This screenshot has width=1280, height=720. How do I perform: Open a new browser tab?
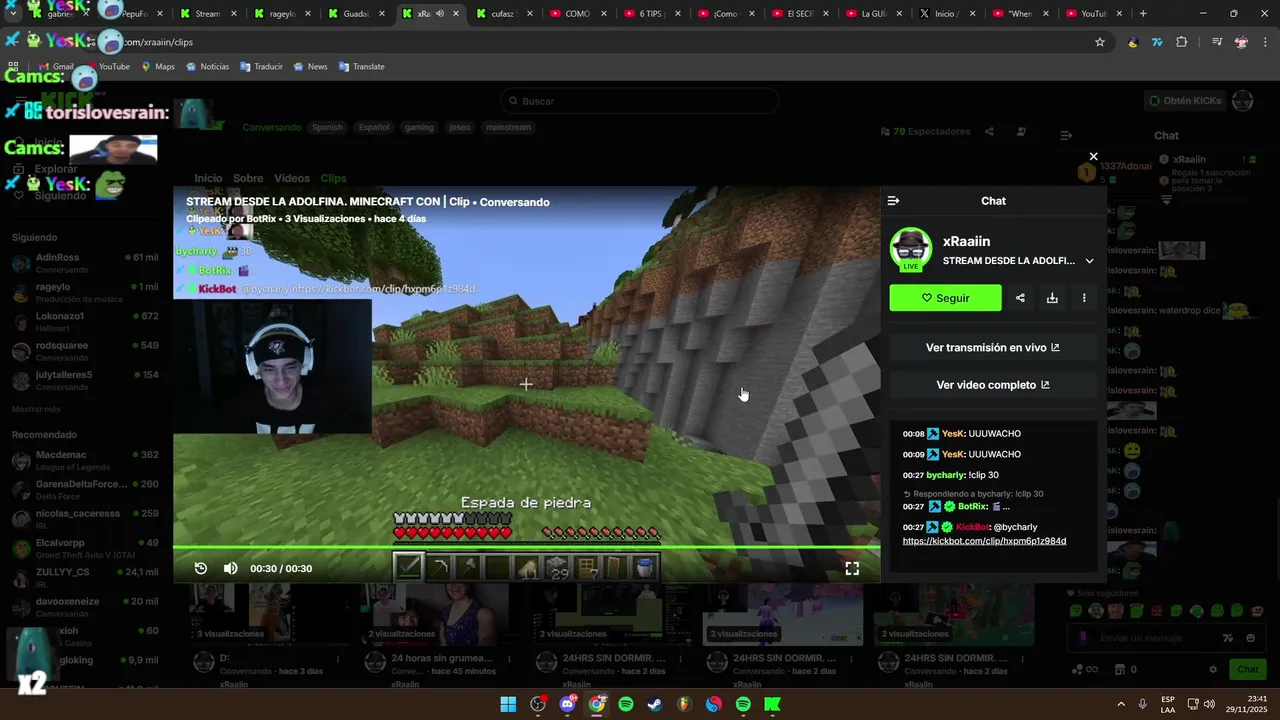coord(1143,14)
